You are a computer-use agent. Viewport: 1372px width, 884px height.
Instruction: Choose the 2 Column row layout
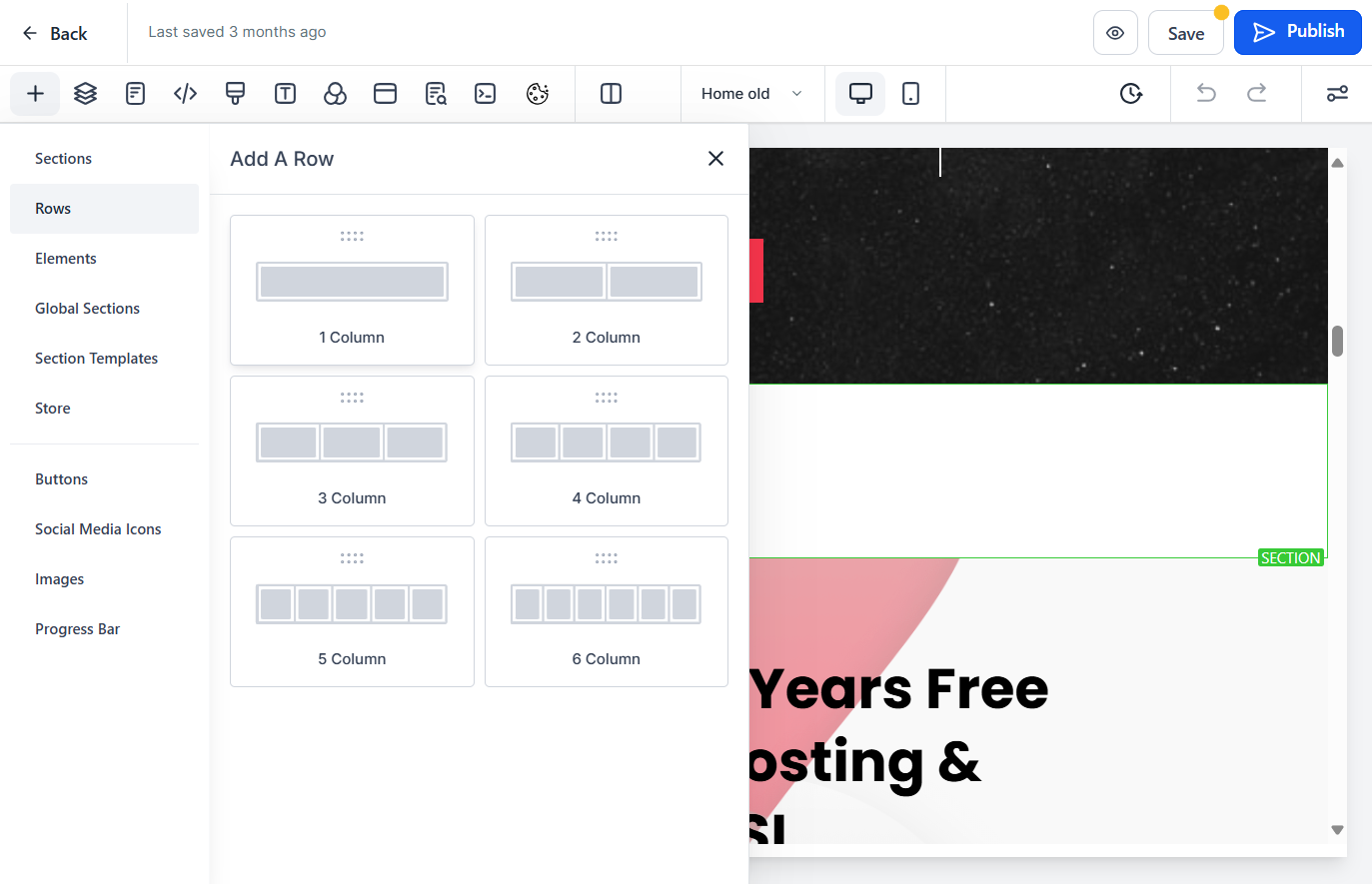pyautogui.click(x=607, y=290)
